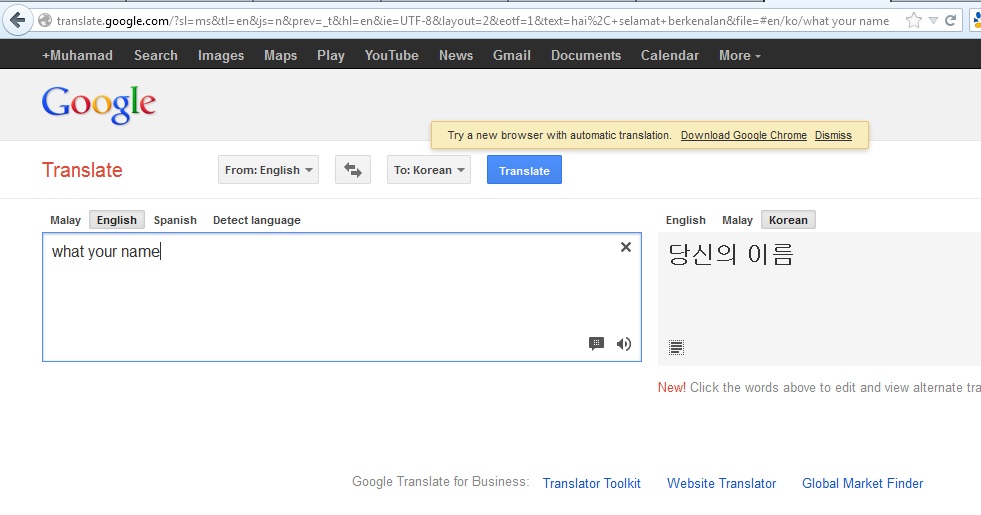Open News in the top bar

tap(456, 55)
